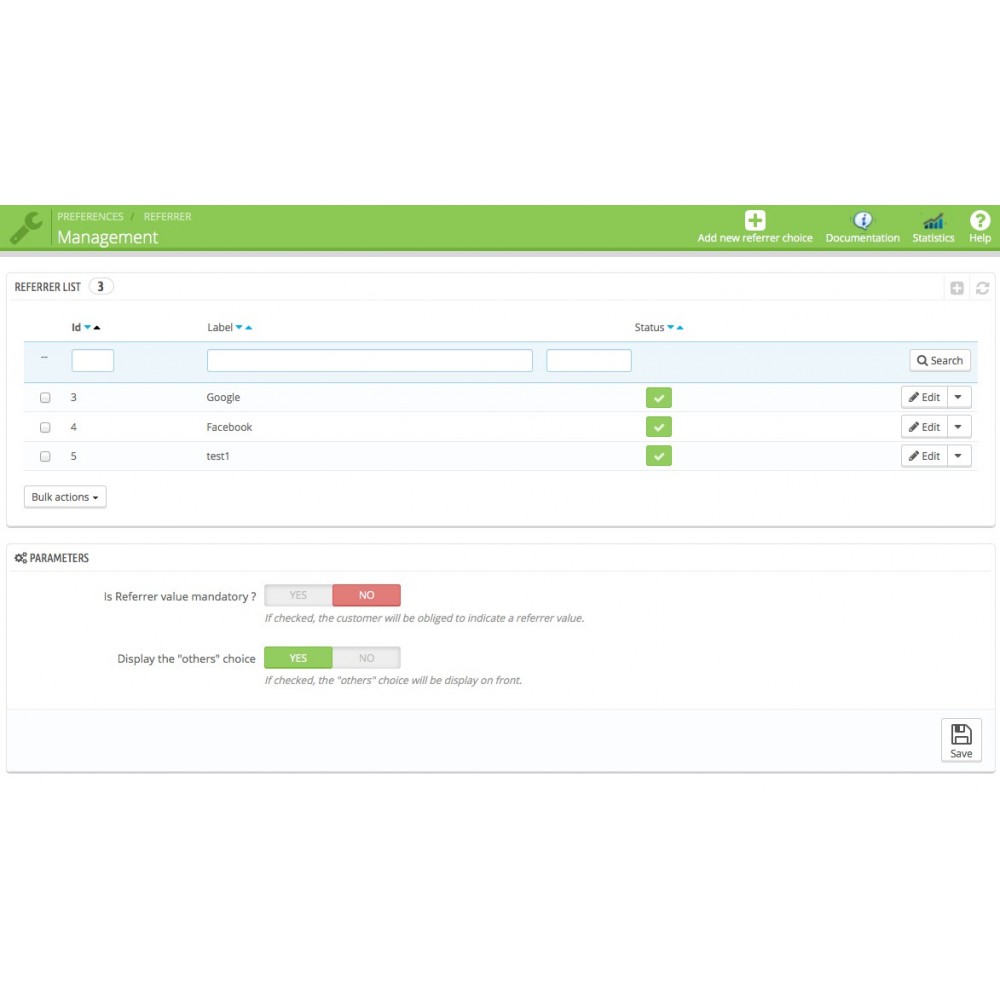Toggle the Google status checkmark
The height and width of the screenshot is (1000, 1000).
pyautogui.click(x=659, y=397)
